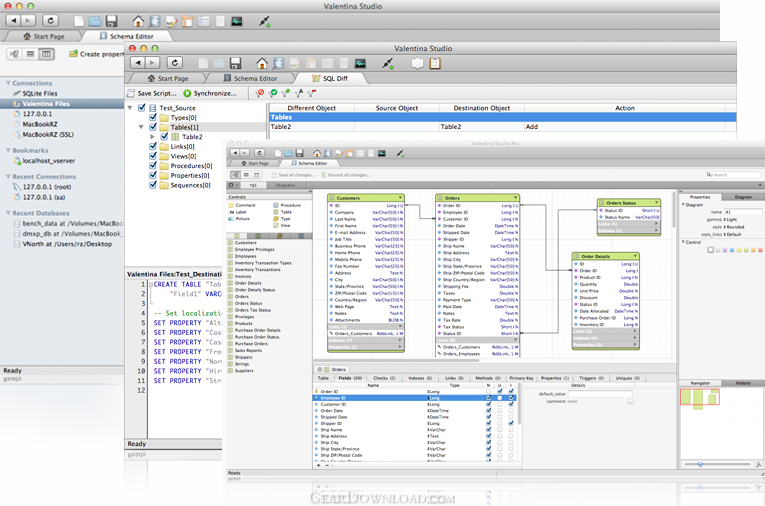Uncheck the Test_Source checkbox
The width and height of the screenshot is (765, 506).
pos(141,108)
